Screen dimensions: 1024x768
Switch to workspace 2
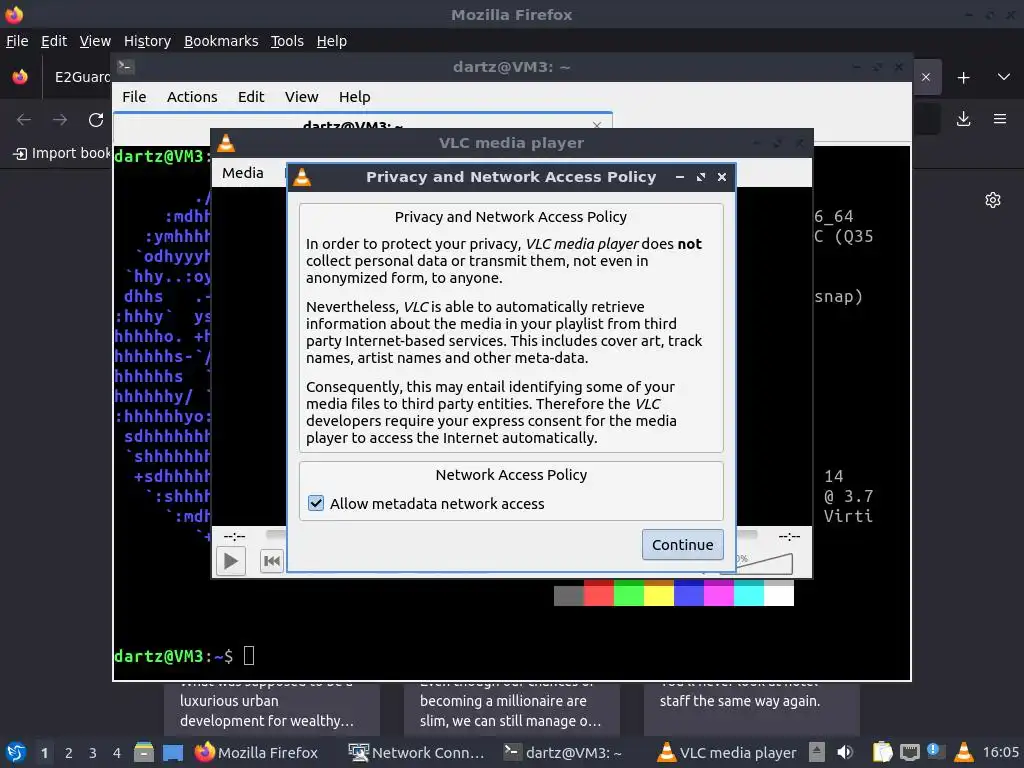[69, 753]
